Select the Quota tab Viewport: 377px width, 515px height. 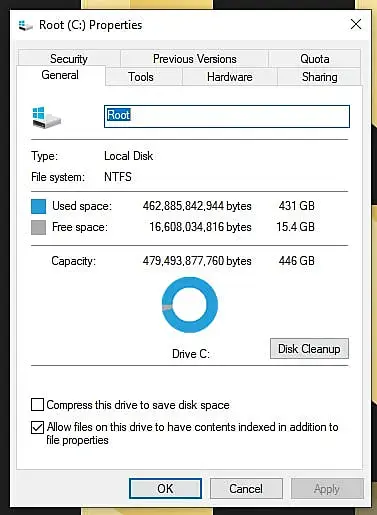click(x=315, y=59)
